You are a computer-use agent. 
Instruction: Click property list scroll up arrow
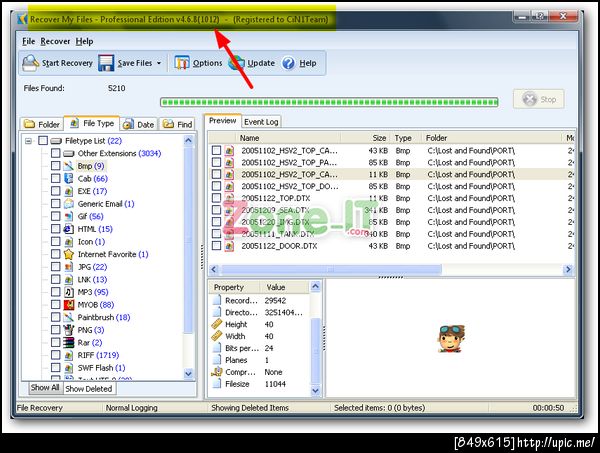(315, 286)
